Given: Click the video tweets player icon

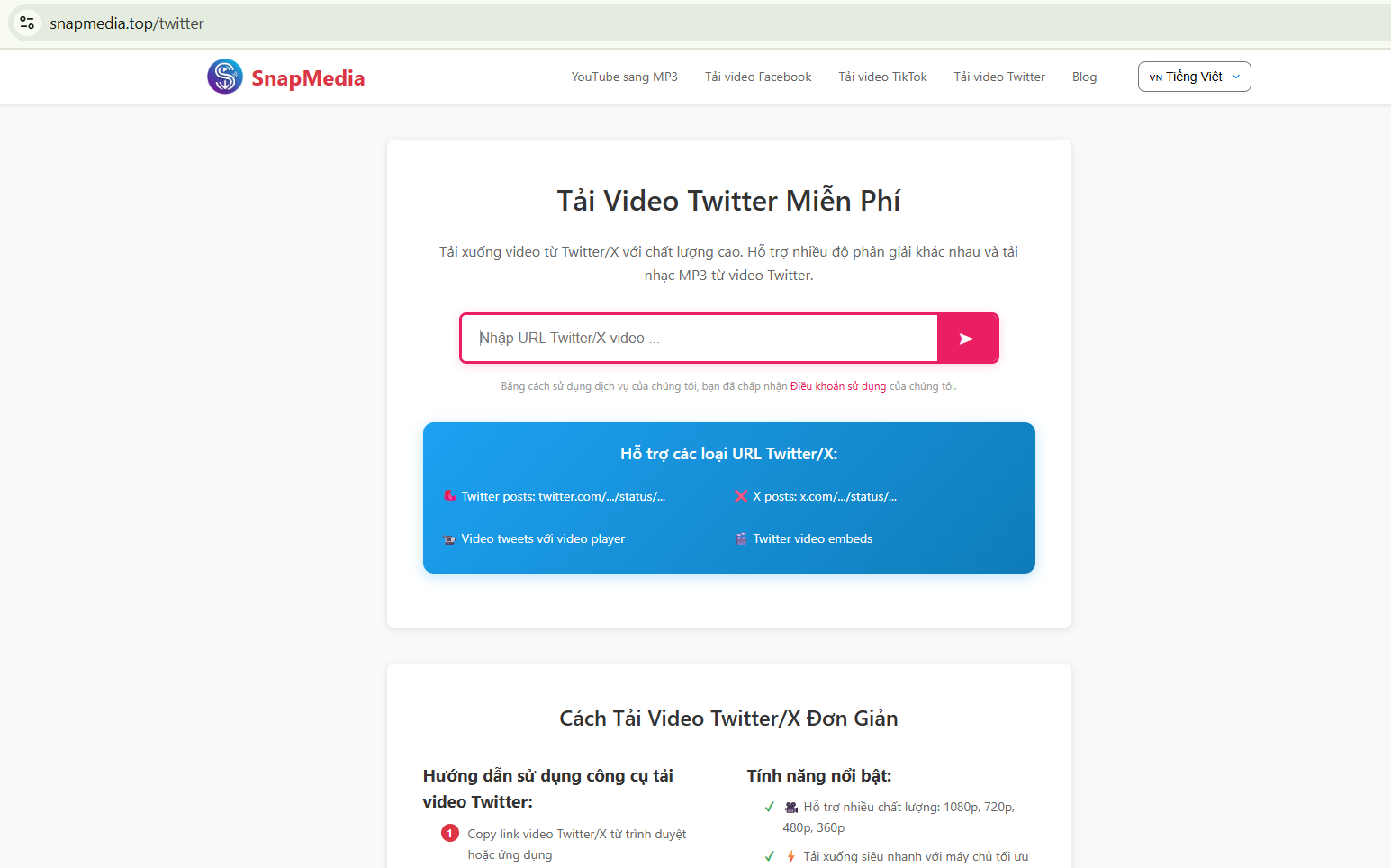Looking at the screenshot, I should click(x=448, y=538).
